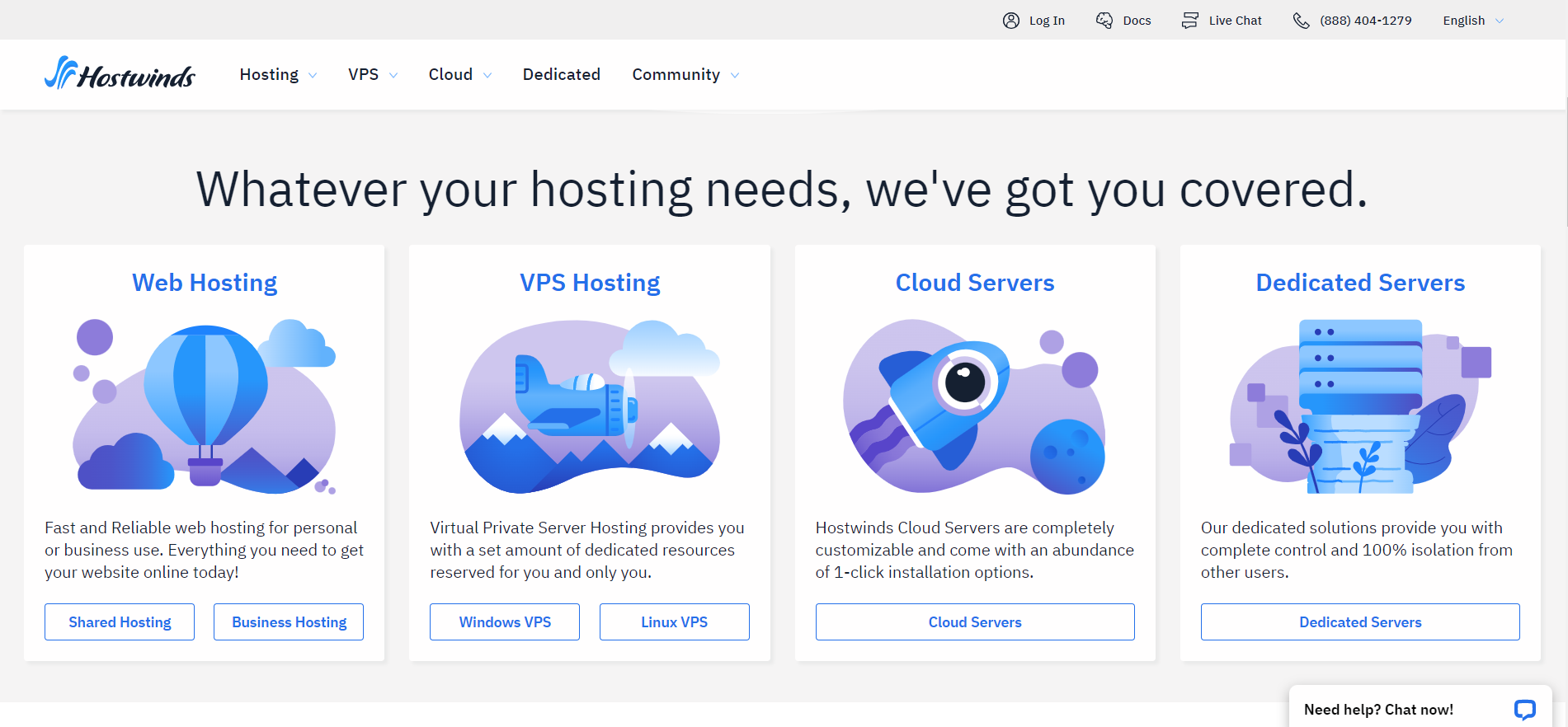Expand the VPS navigation menu

372,75
